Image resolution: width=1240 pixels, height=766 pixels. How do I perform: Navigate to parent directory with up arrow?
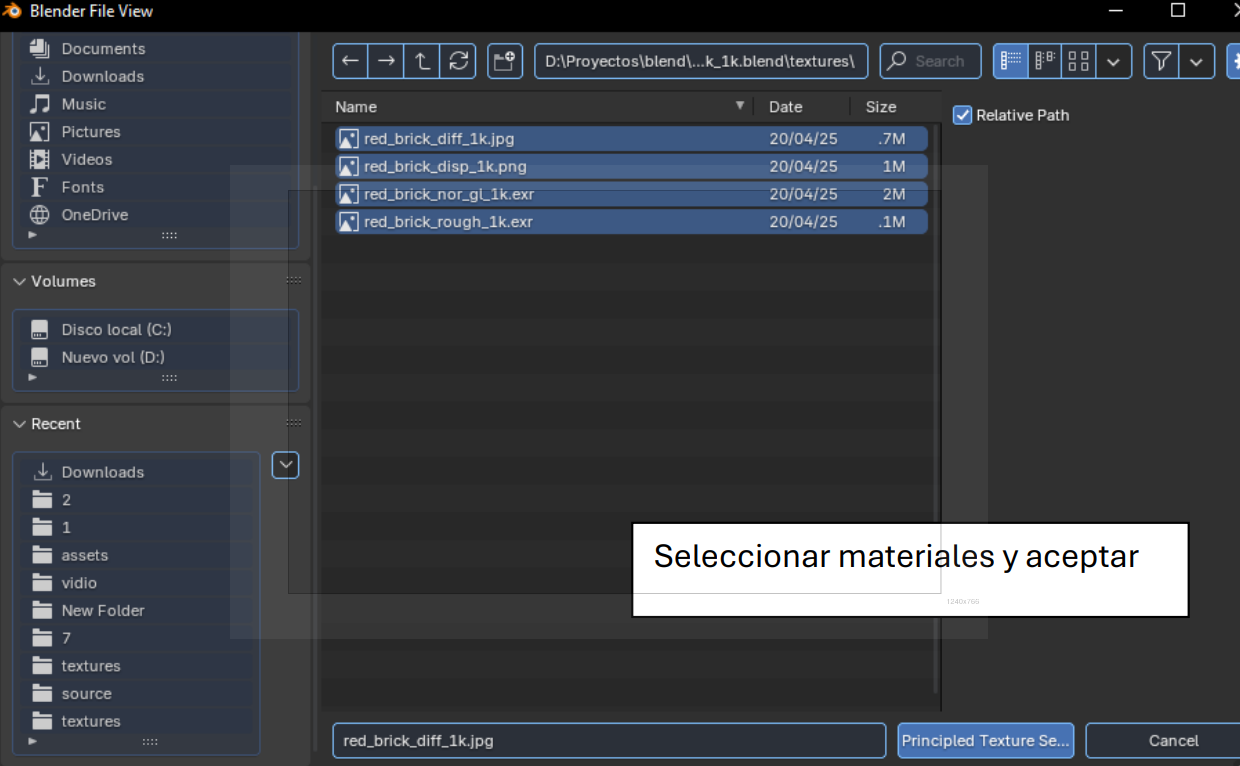point(421,61)
